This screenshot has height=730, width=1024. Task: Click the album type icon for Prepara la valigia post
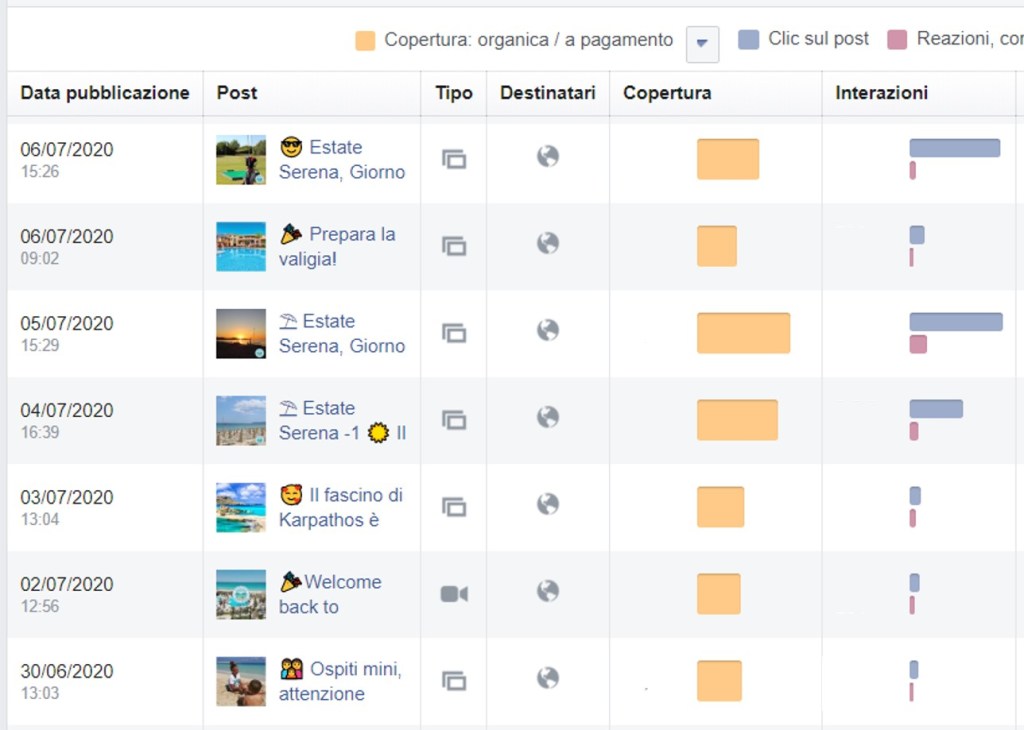454,246
